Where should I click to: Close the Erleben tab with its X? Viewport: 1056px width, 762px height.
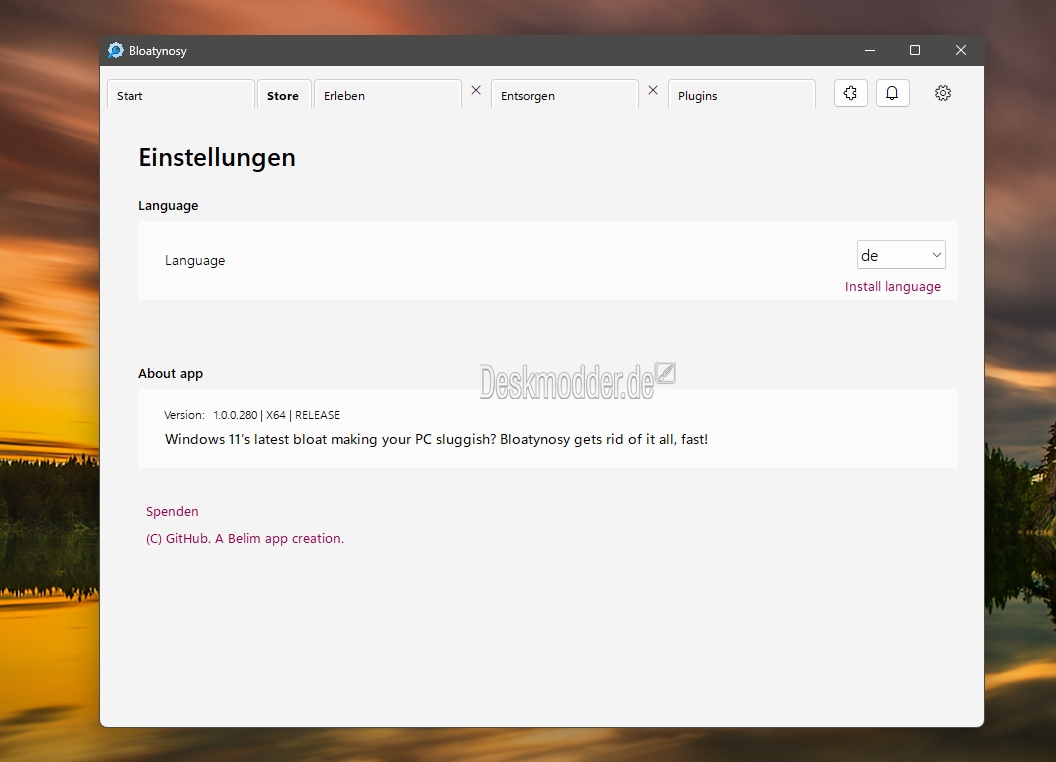[476, 90]
